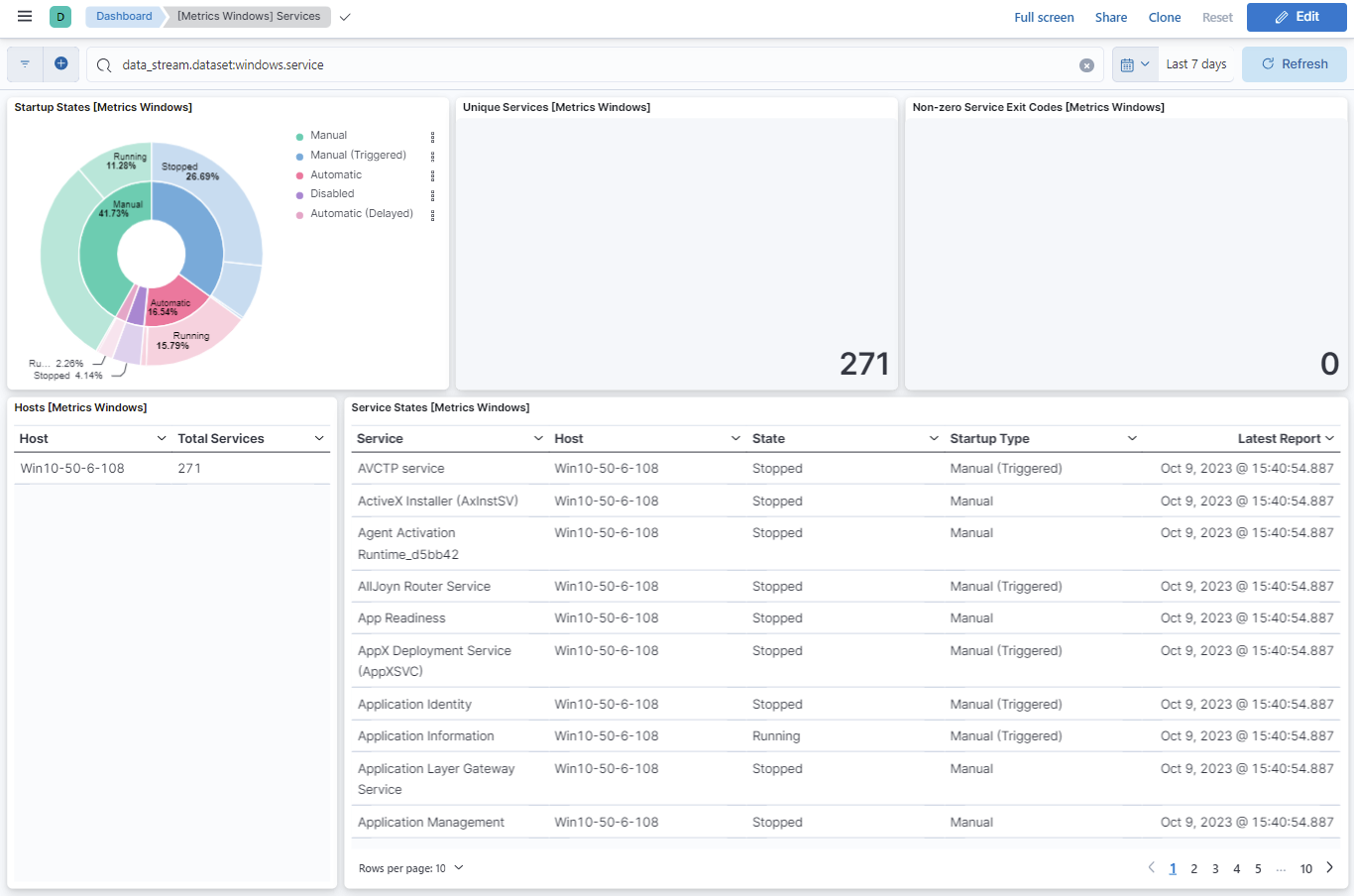Click the Automatic (Delayed) color dot
The width and height of the screenshot is (1354, 896).
click(300, 215)
